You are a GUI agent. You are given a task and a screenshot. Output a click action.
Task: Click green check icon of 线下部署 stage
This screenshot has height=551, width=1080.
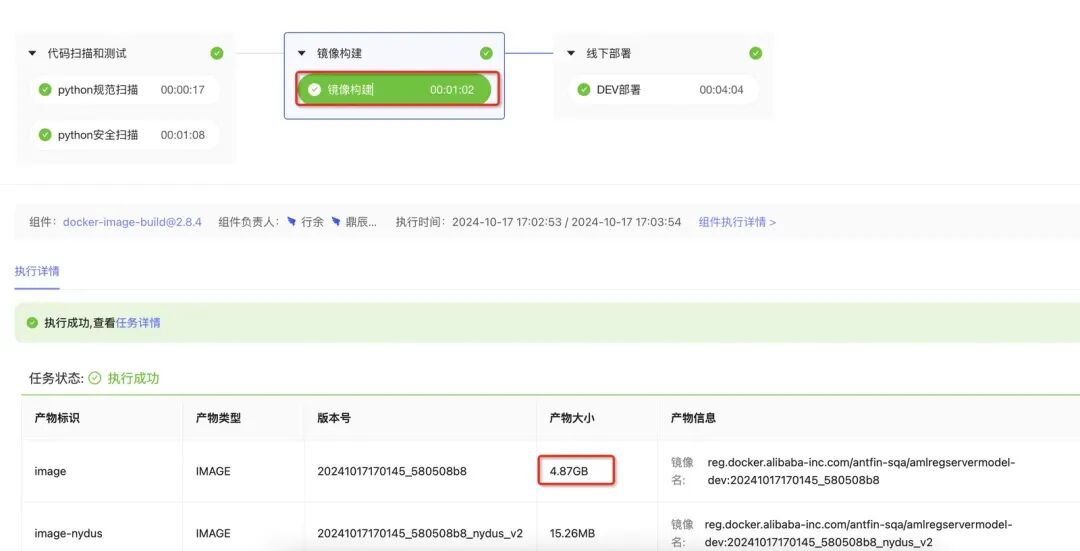756,53
